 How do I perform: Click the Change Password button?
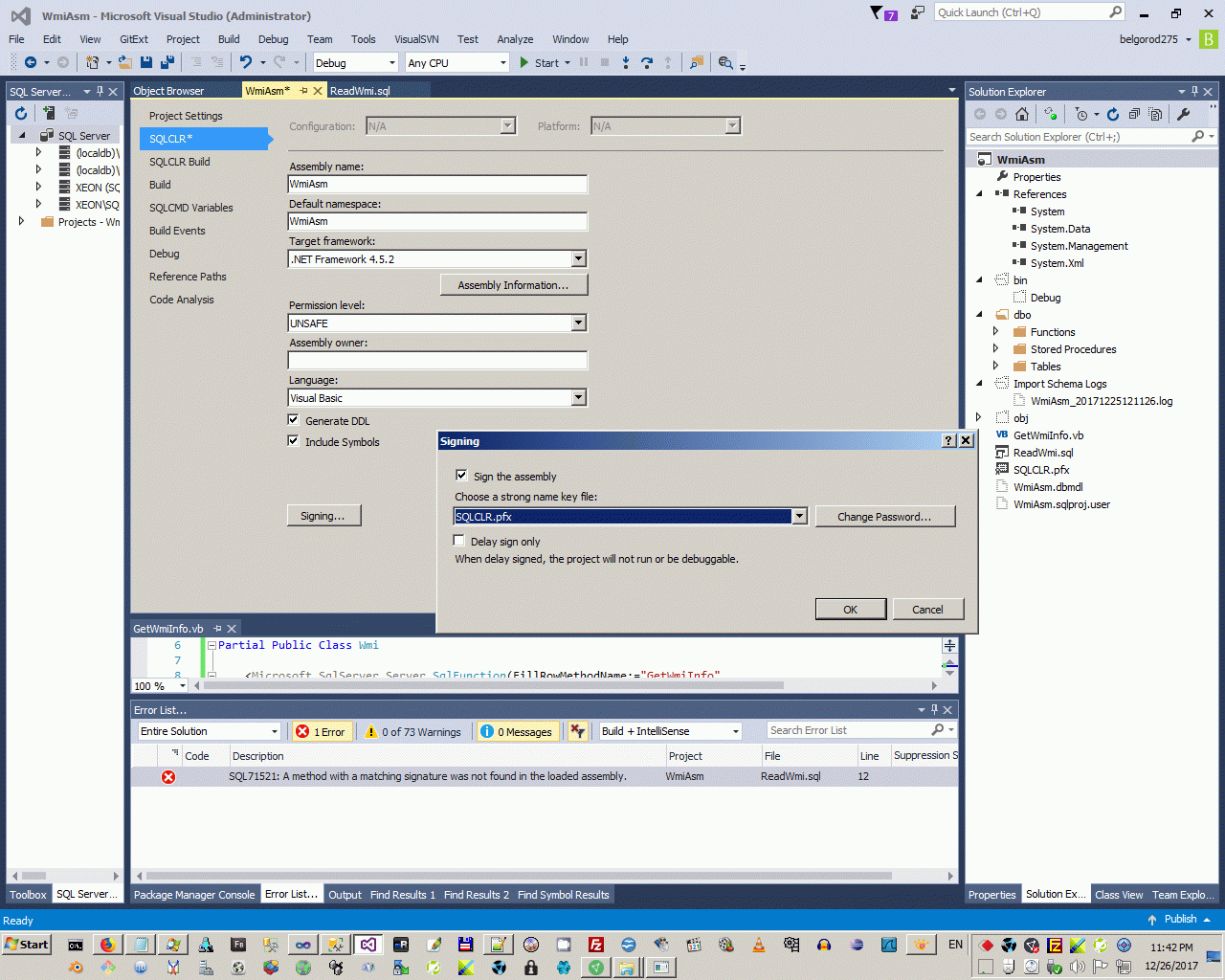click(885, 517)
